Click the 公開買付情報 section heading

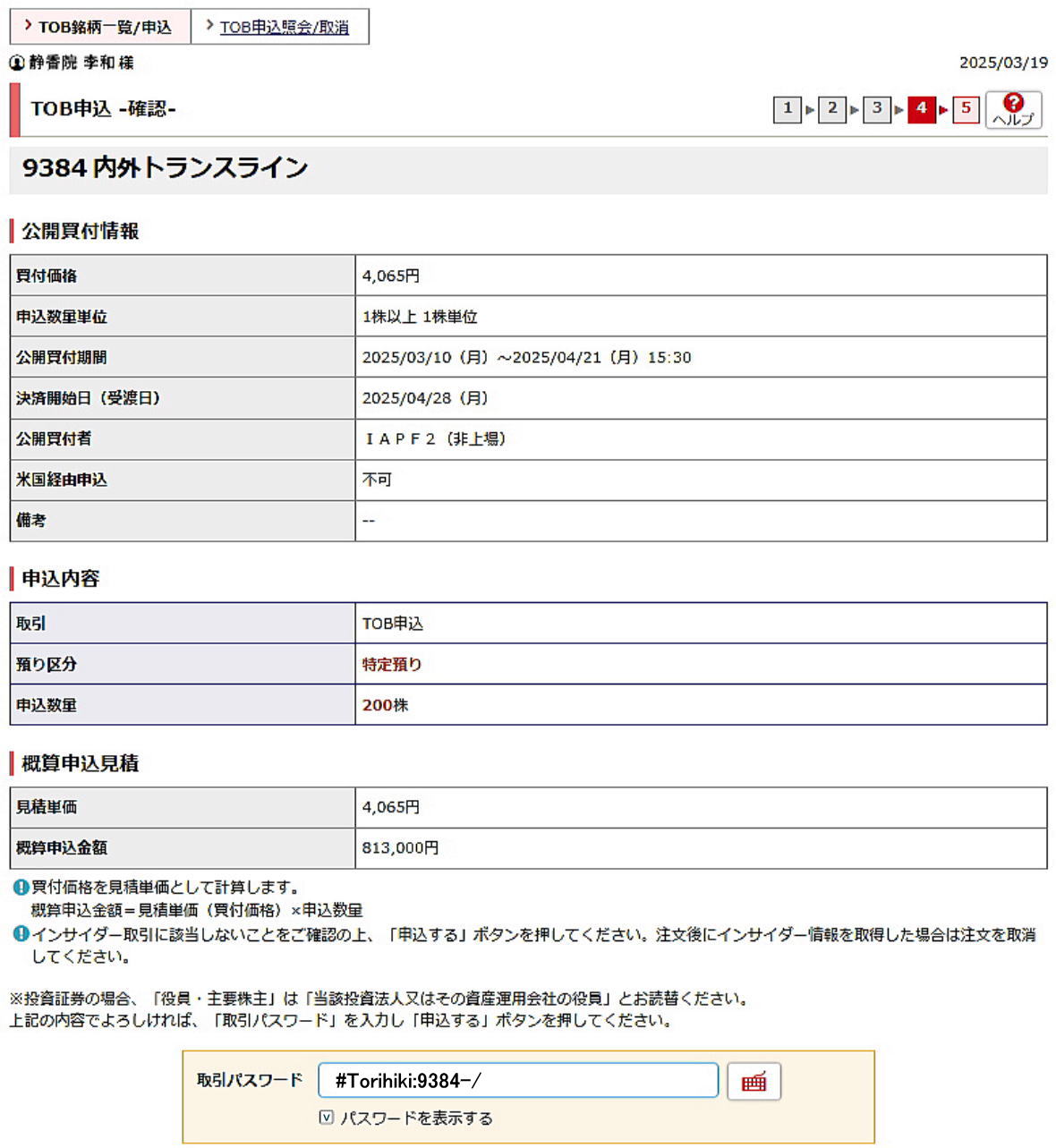80,231
